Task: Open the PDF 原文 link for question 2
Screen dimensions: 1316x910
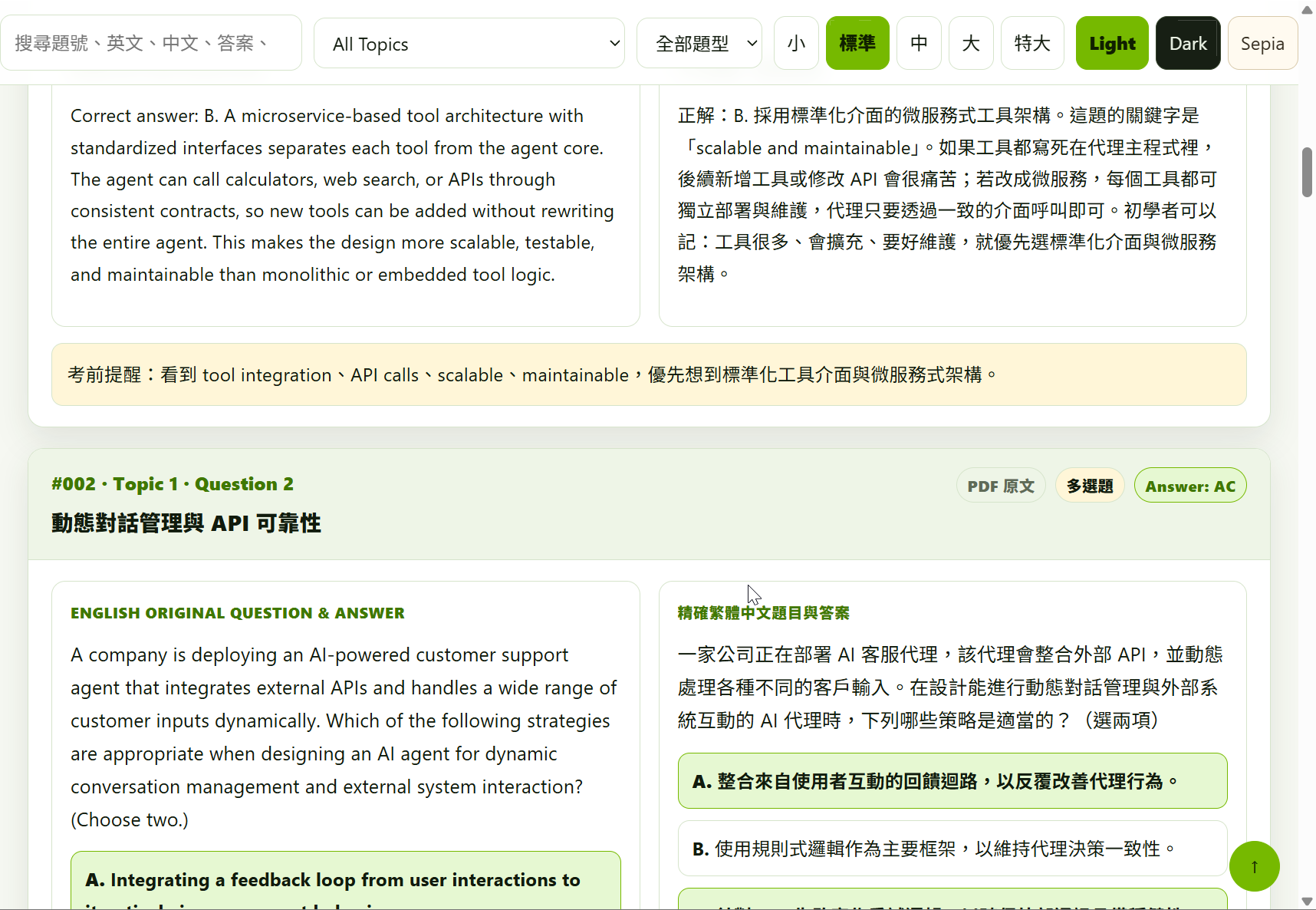Action: [x=1001, y=486]
